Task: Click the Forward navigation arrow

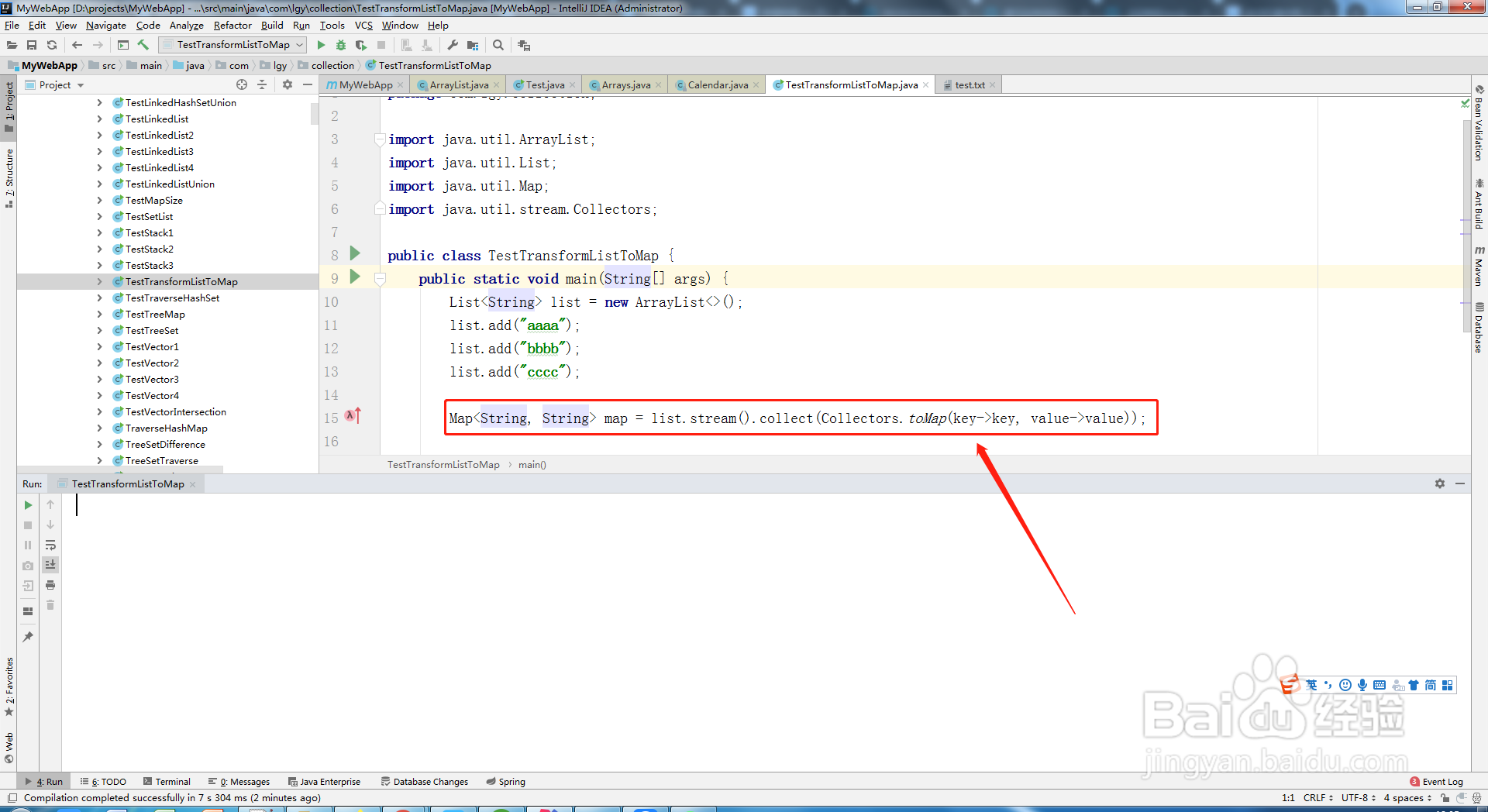Action: 98,45
